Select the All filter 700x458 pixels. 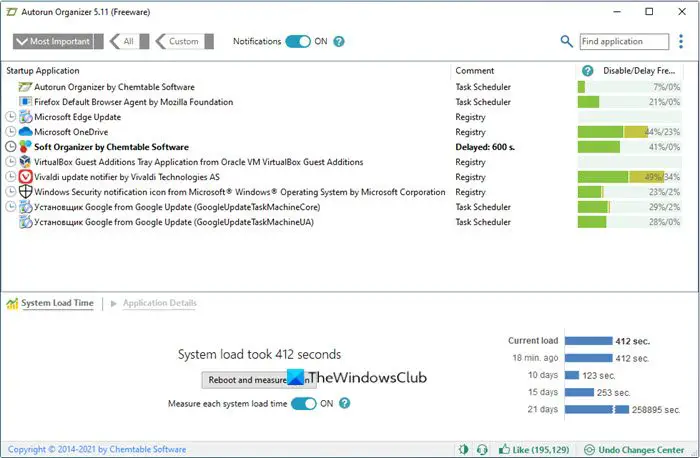pyautogui.click(x=129, y=42)
